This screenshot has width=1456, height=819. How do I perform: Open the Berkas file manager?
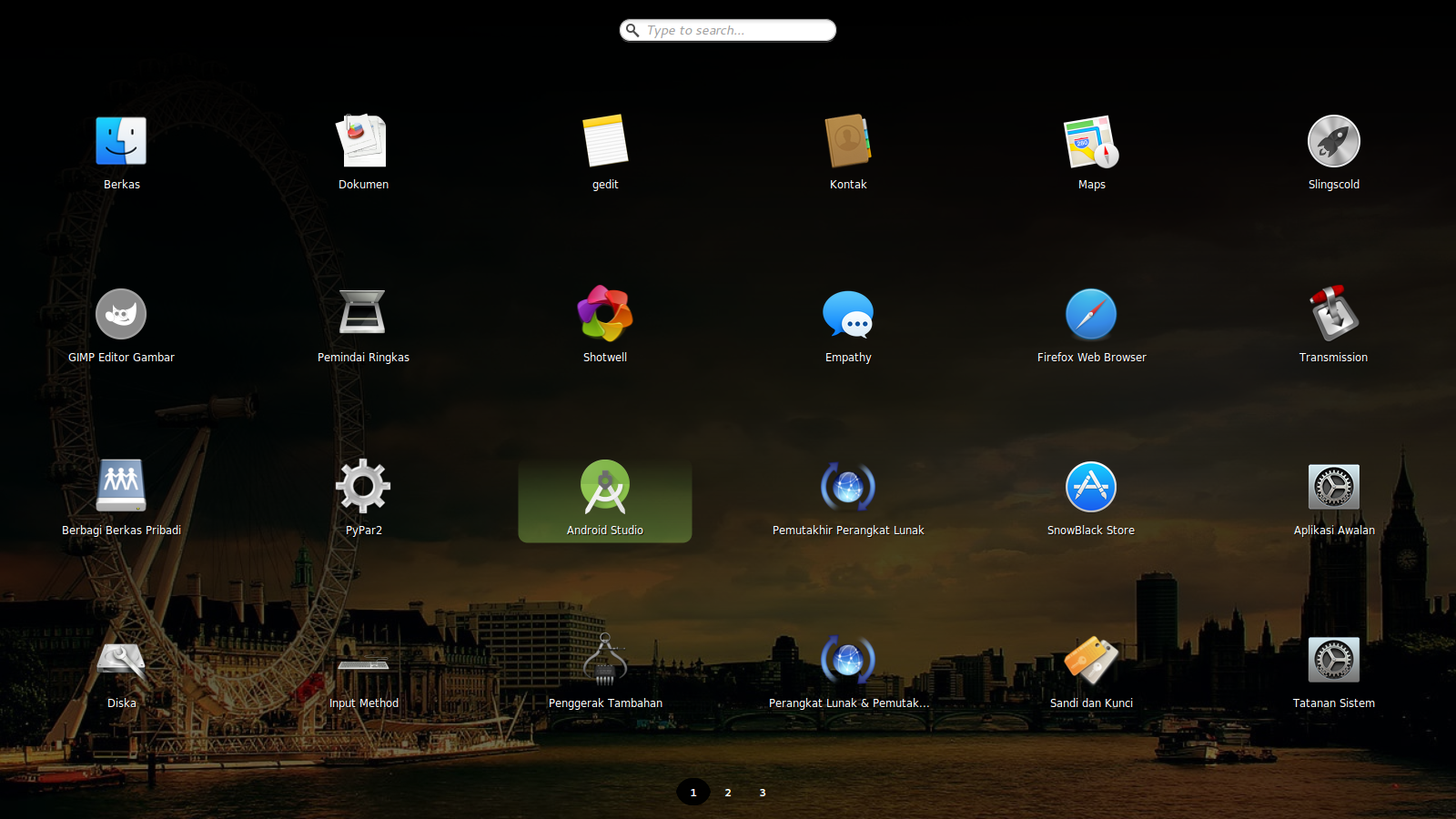(121, 141)
